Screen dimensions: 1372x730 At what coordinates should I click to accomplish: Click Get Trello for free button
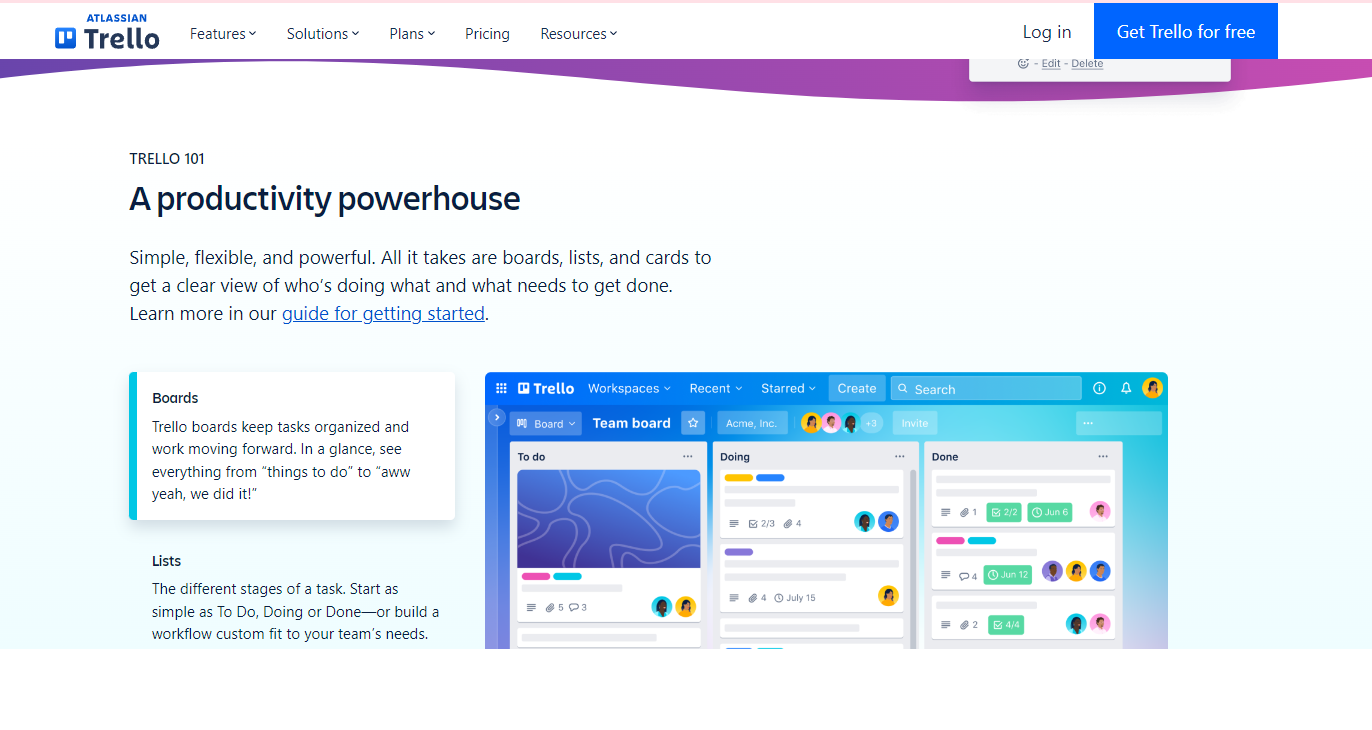click(1186, 31)
